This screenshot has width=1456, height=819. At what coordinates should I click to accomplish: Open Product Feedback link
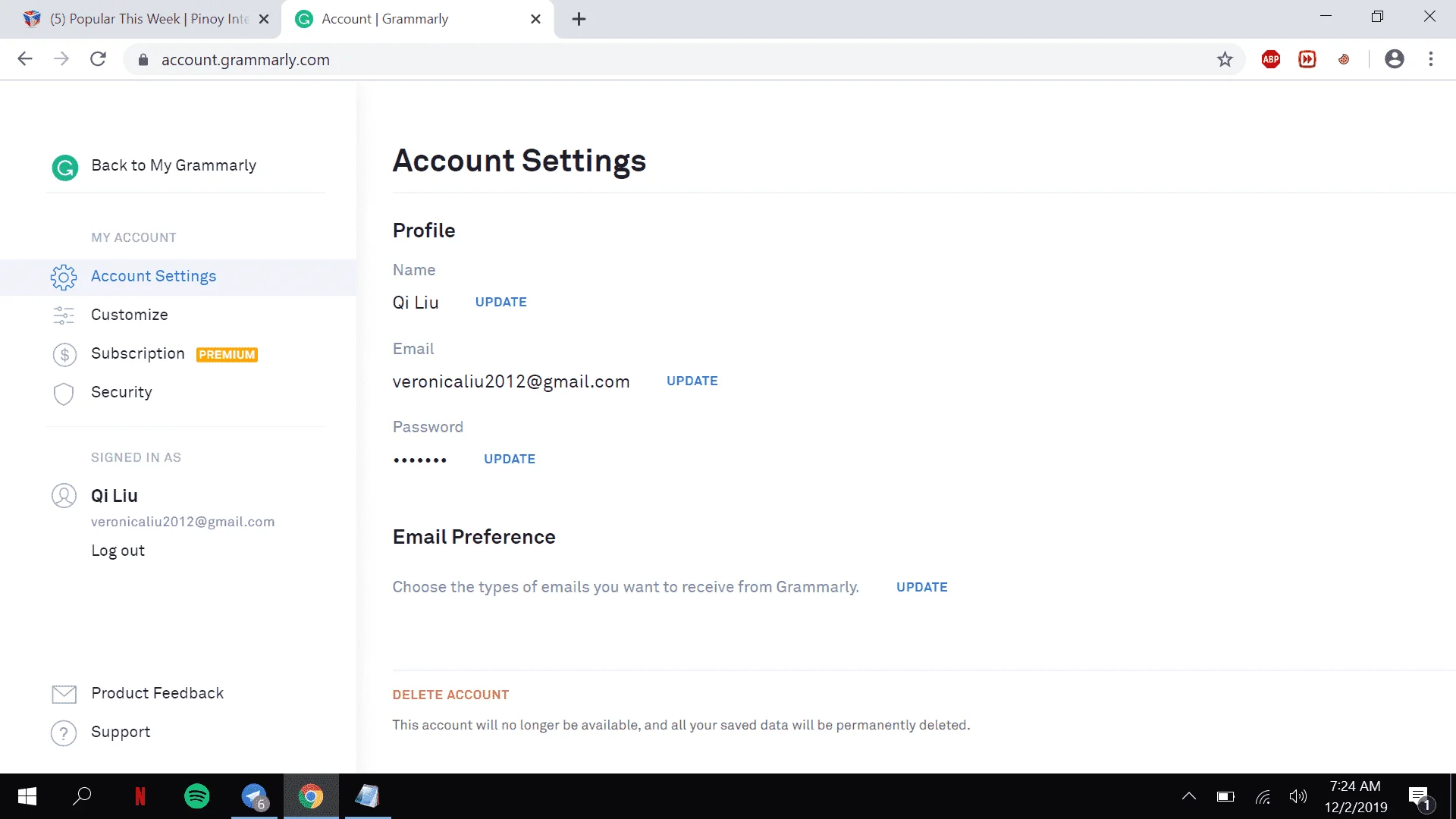coord(157,693)
